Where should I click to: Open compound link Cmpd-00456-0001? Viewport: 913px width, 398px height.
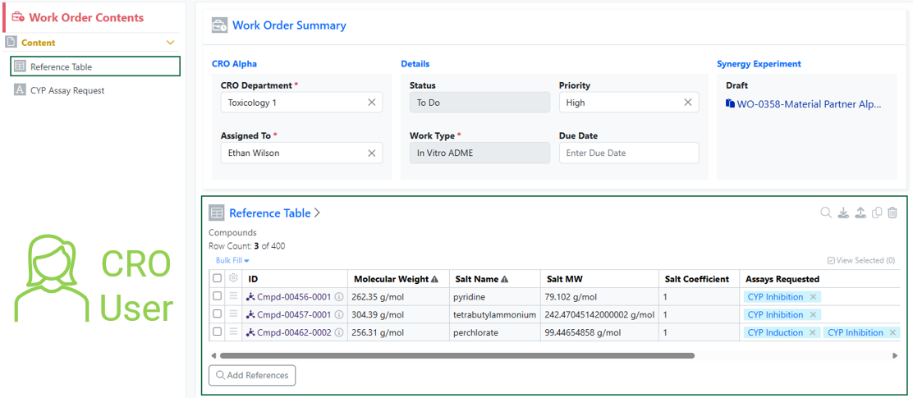click(x=295, y=297)
